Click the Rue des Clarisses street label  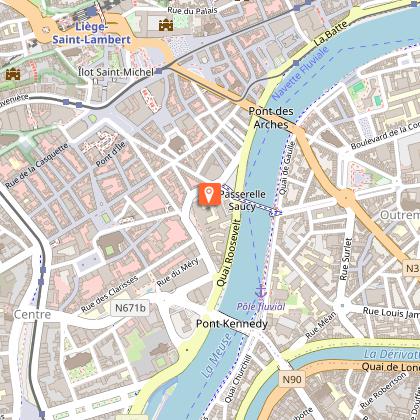109,294
